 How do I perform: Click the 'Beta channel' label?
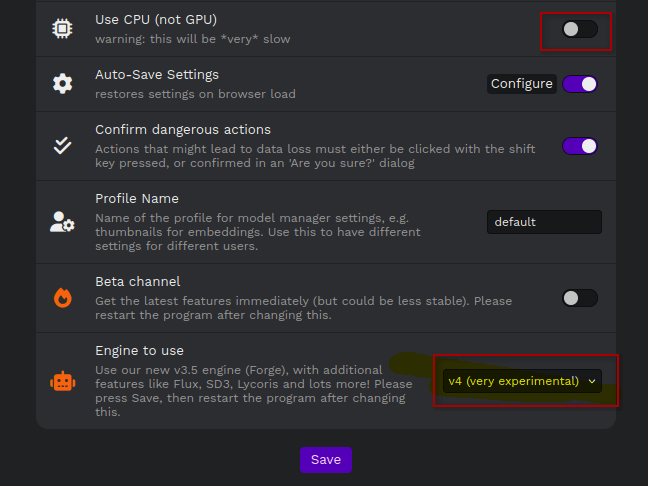(138, 282)
